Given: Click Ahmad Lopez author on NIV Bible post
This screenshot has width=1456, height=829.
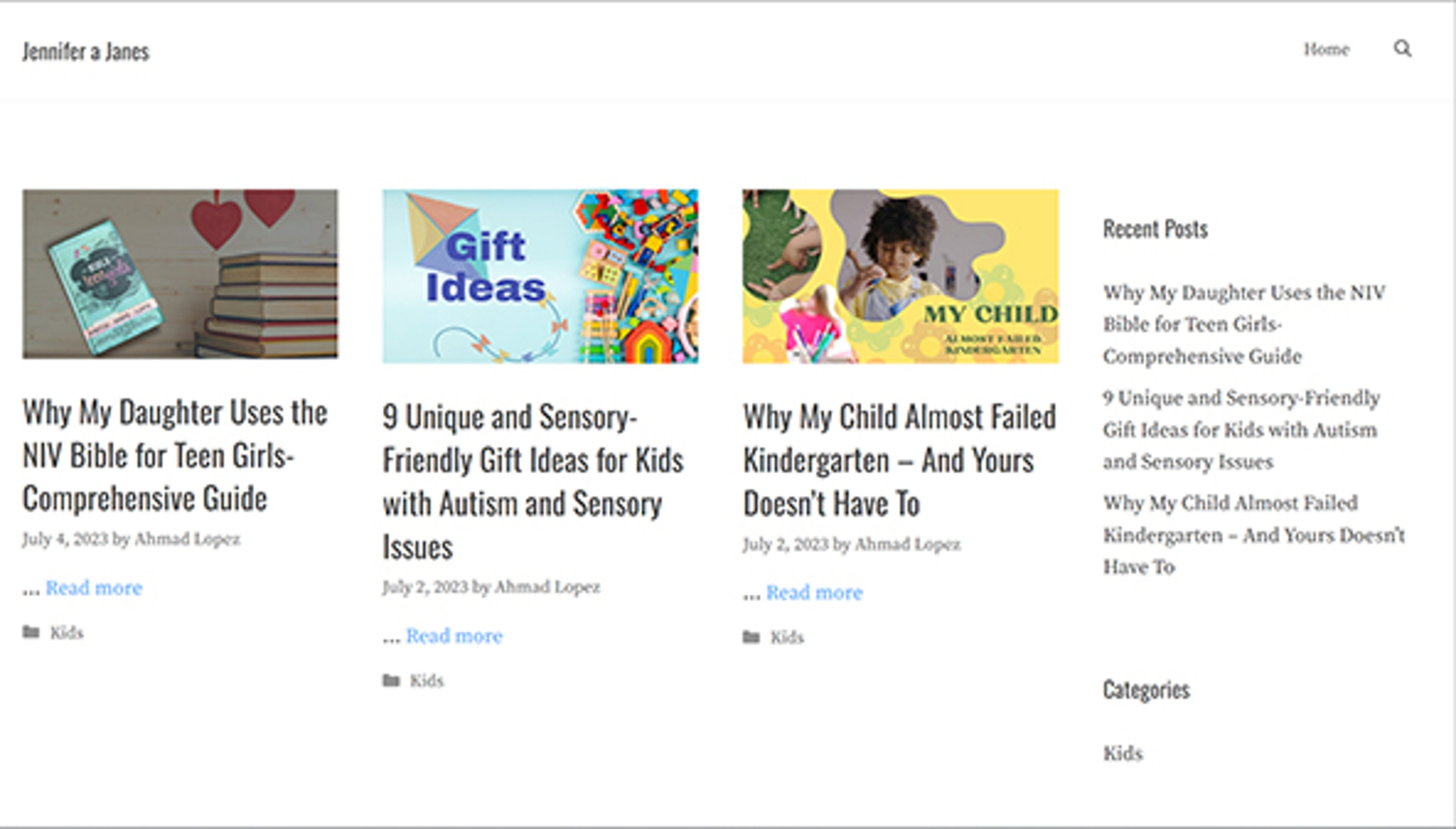Looking at the screenshot, I should tap(187, 539).
